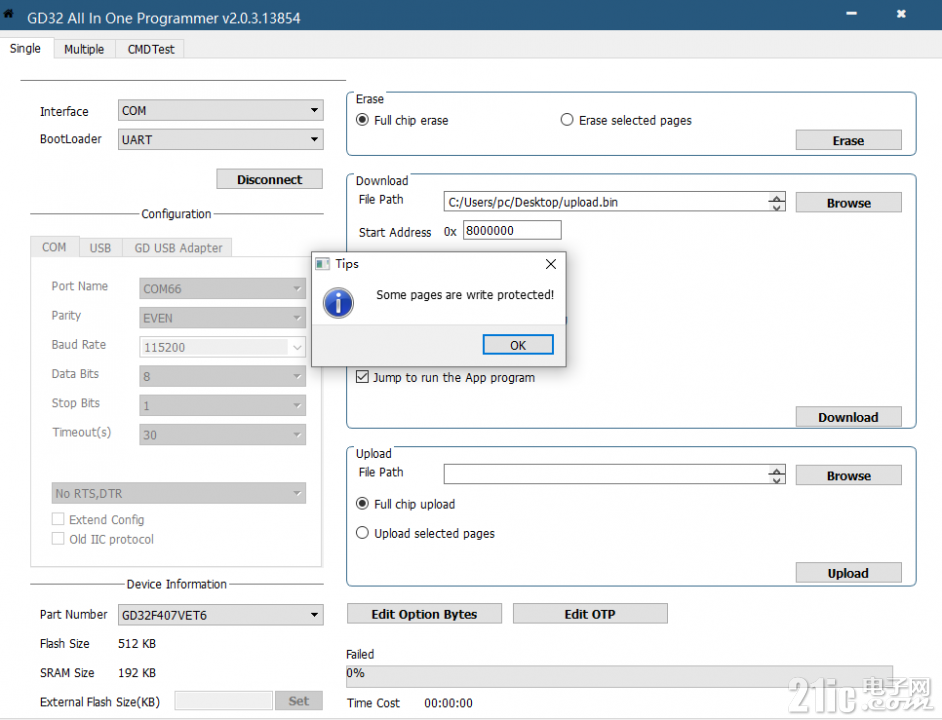Screen dimensions: 942x720
Task: Expand the Stop Bits dropdown
Action: click(222, 406)
